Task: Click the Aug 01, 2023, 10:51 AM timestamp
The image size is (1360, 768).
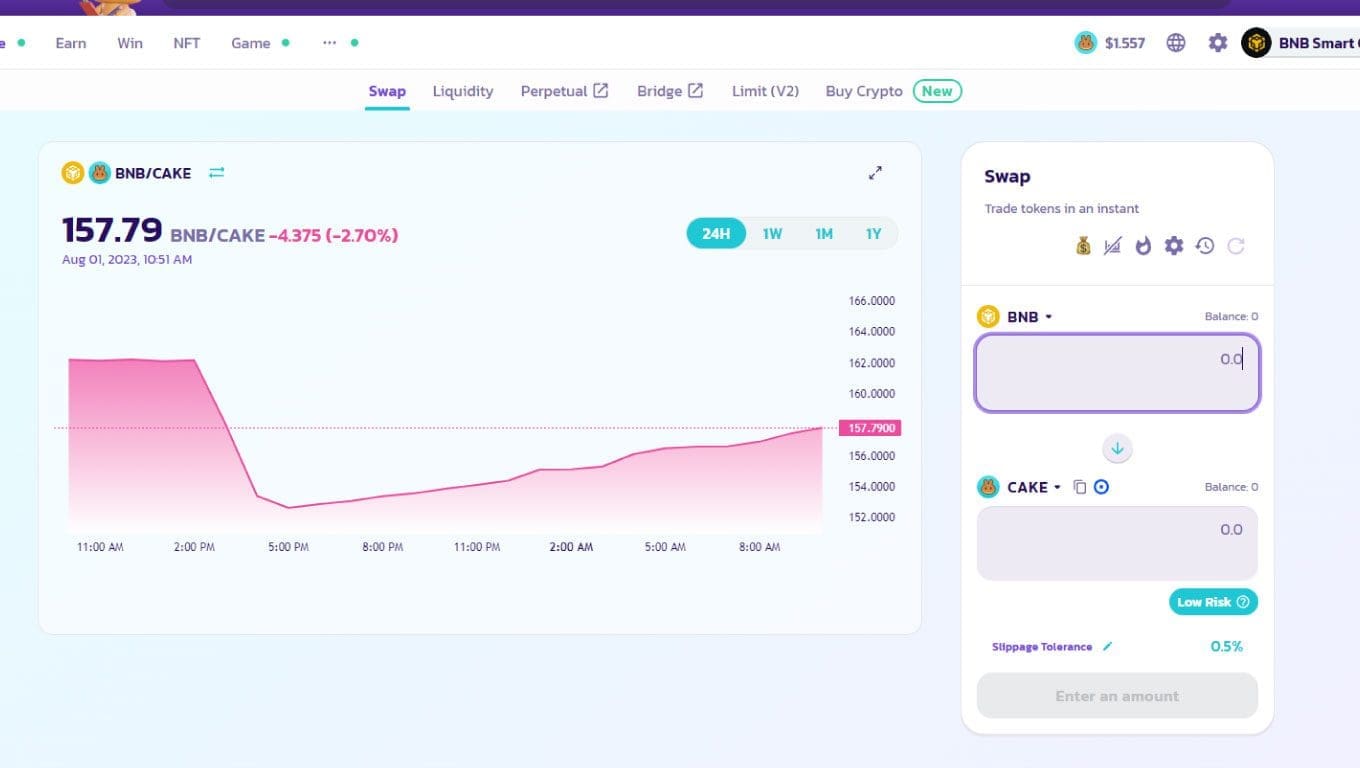Action: coord(127,260)
